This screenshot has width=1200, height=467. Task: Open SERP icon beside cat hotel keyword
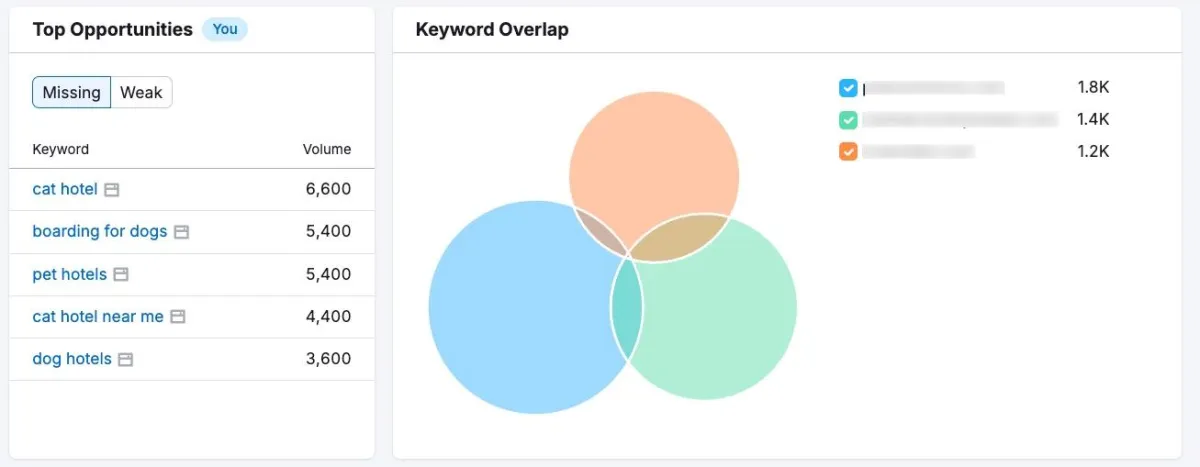click(112, 189)
